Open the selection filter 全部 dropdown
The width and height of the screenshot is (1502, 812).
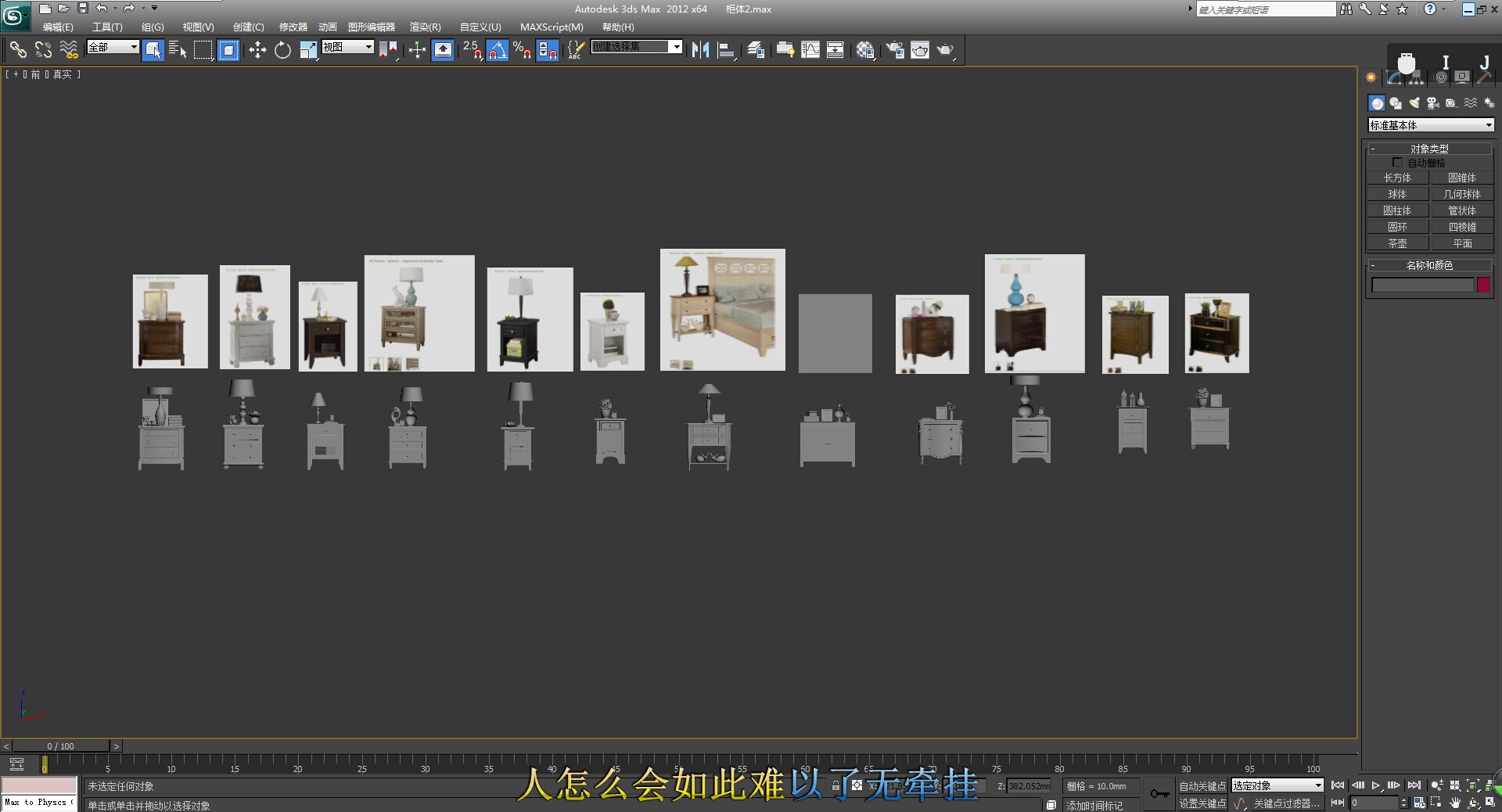click(113, 47)
